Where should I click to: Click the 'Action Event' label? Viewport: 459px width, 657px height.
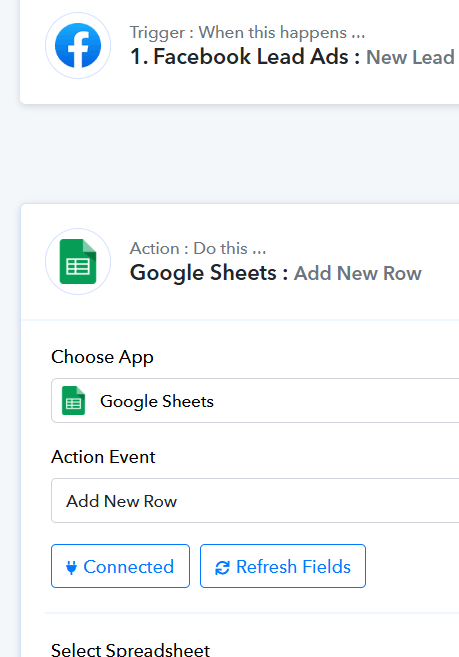[x=103, y=457]
